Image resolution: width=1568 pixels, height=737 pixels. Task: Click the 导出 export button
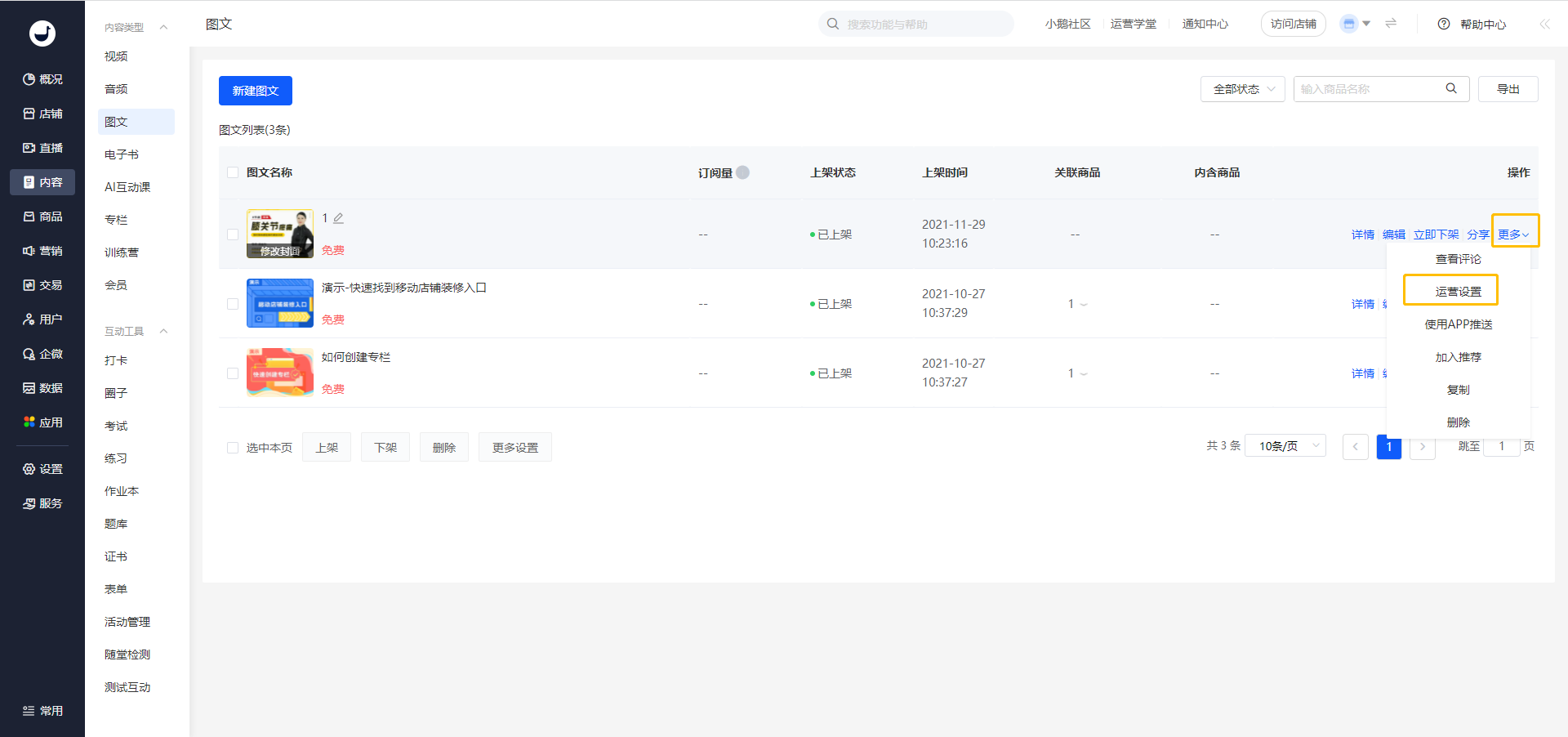click(1508, 89)
